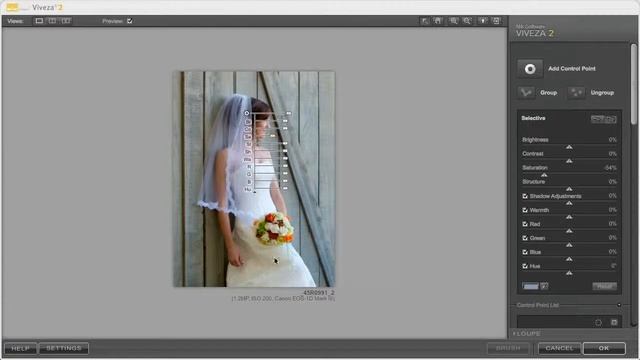Choose split preview view icon
640x360 pixels.
tap(52, 21)
